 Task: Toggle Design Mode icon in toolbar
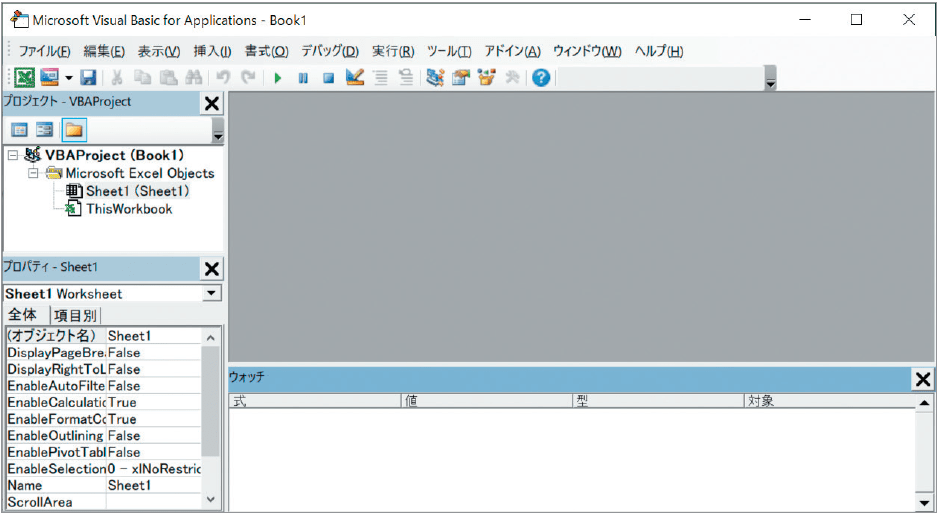355,77
